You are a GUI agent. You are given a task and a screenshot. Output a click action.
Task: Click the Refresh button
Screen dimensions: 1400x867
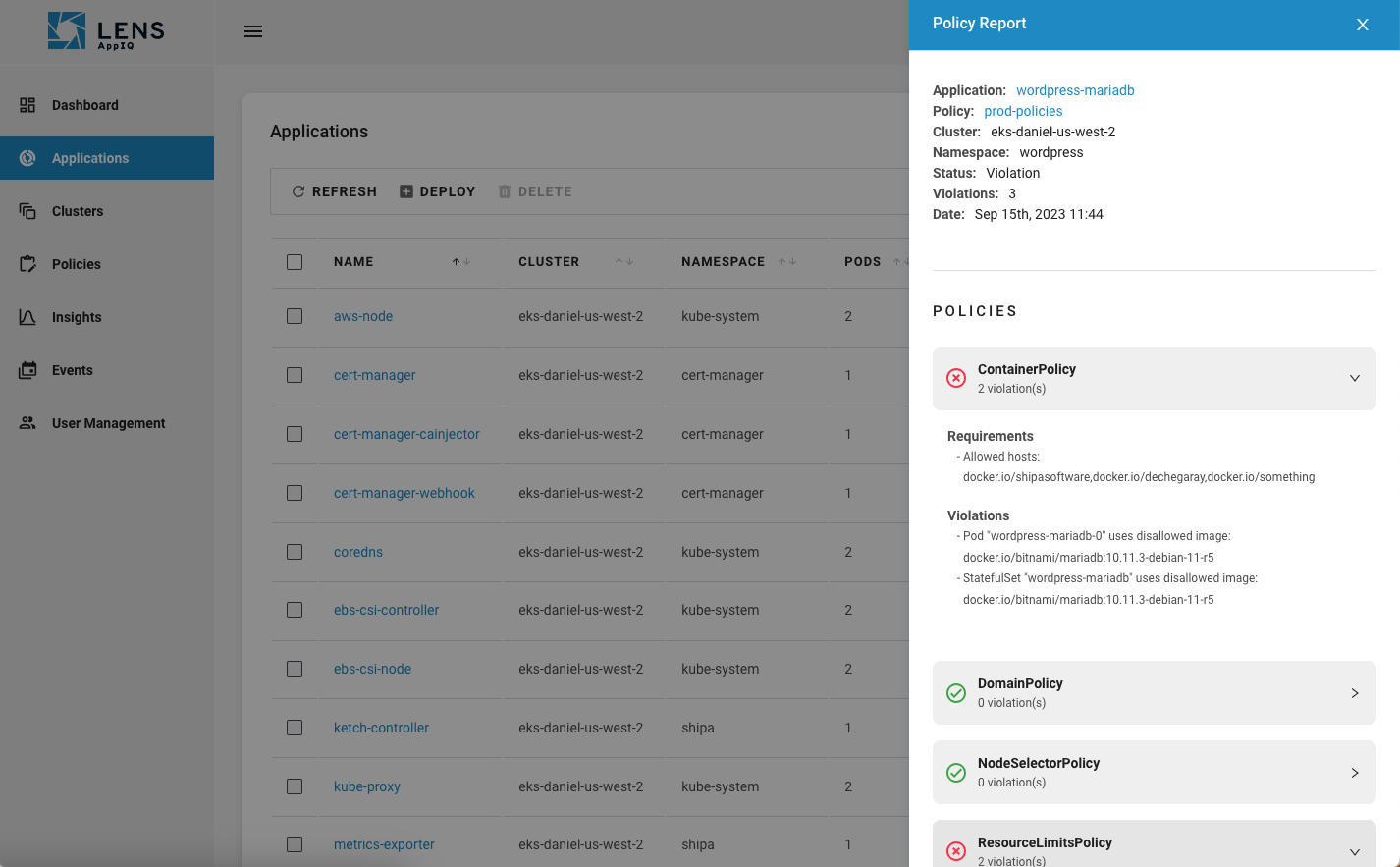click(x=334, y=191)
